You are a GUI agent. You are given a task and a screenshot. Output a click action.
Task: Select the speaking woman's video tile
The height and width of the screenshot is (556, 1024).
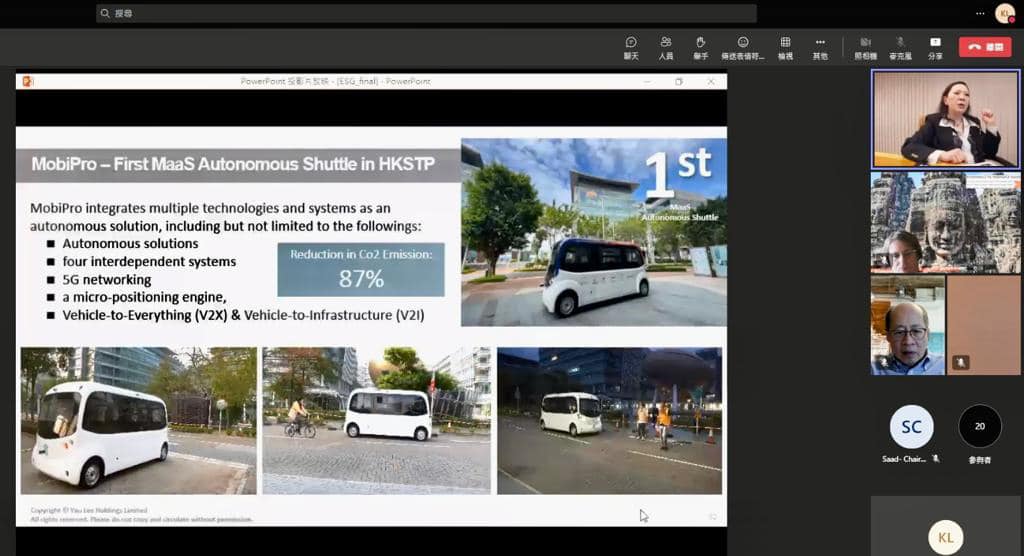[946, 119]
